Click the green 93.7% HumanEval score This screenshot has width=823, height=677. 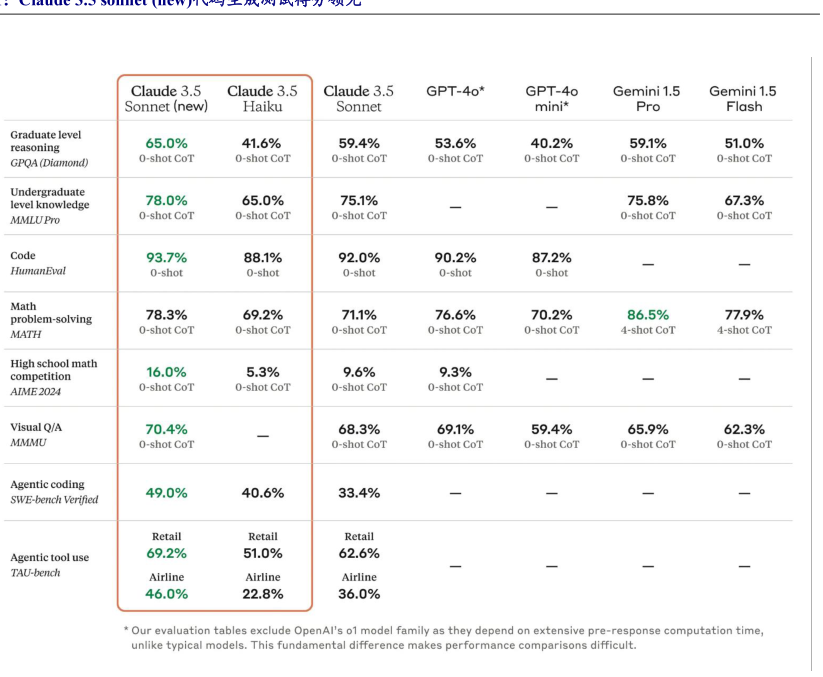[x=166, y=257]
